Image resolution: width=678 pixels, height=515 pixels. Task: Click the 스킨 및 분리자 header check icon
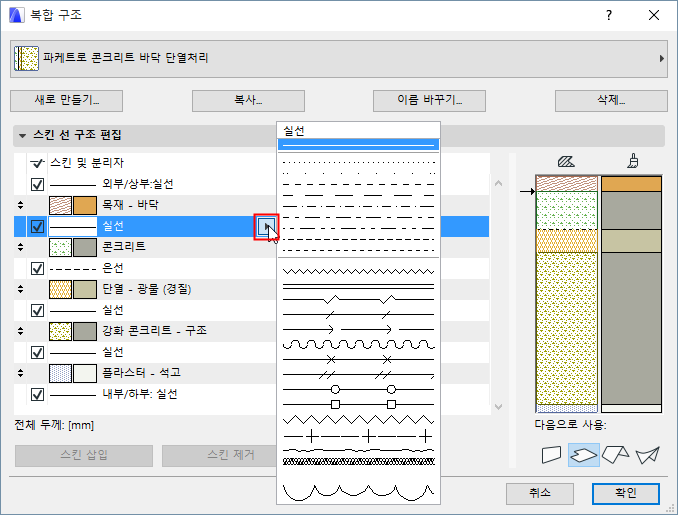click(37, 163)
